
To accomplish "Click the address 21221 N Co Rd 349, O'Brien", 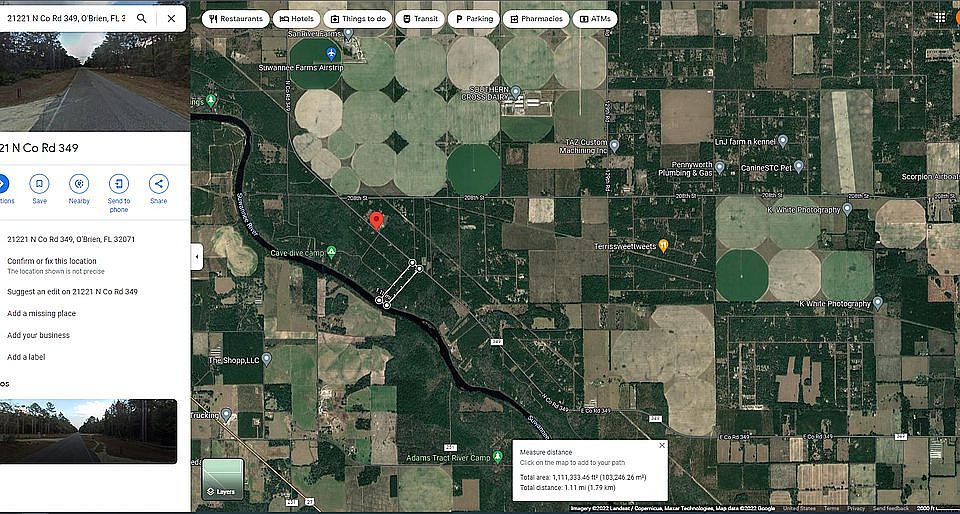I will point(71,239).
